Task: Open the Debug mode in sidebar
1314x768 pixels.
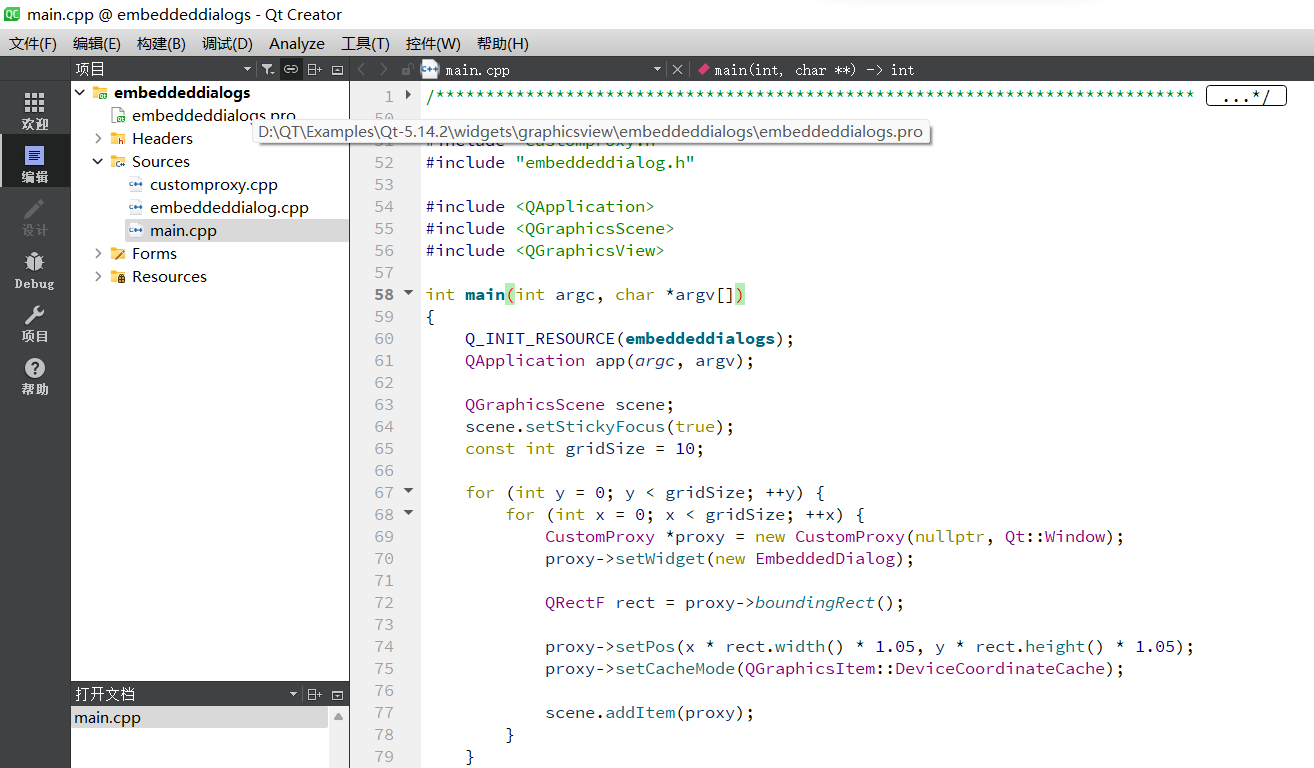Action: click(35, 270)
